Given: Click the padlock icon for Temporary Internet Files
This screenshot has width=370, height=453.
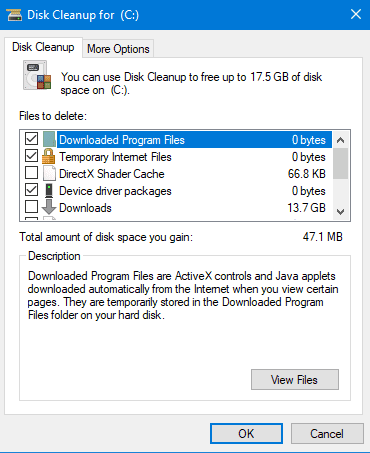Looking at the screenshot, I should tap(49, 156).
